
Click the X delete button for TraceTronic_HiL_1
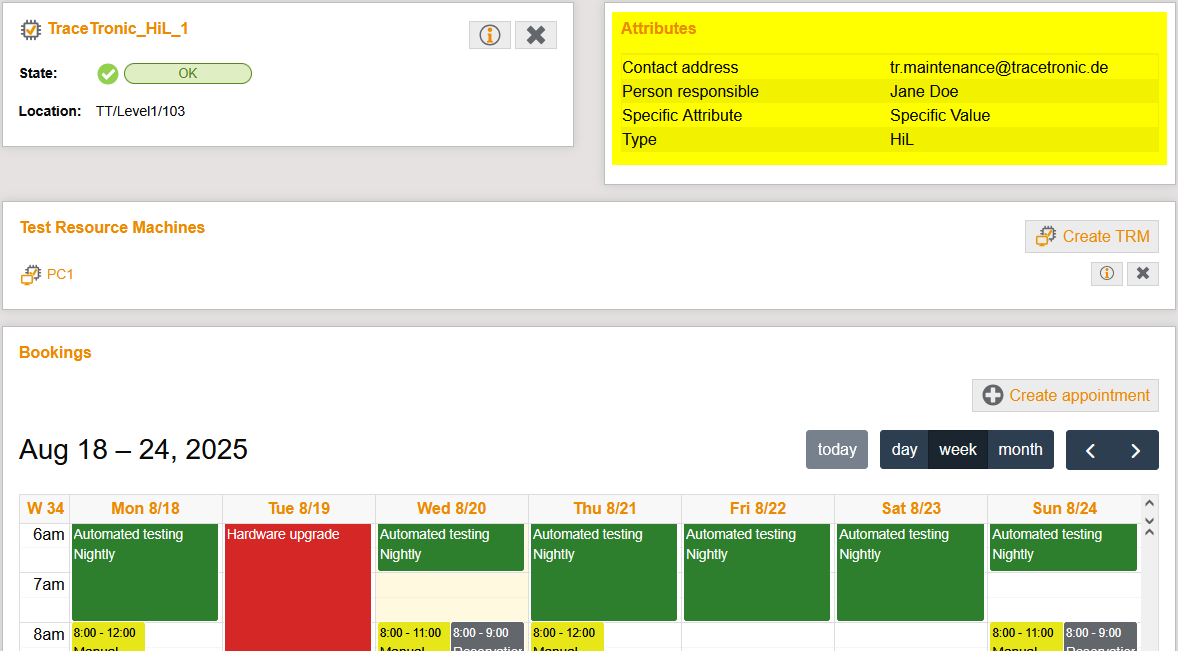click(x=536, y=35)
